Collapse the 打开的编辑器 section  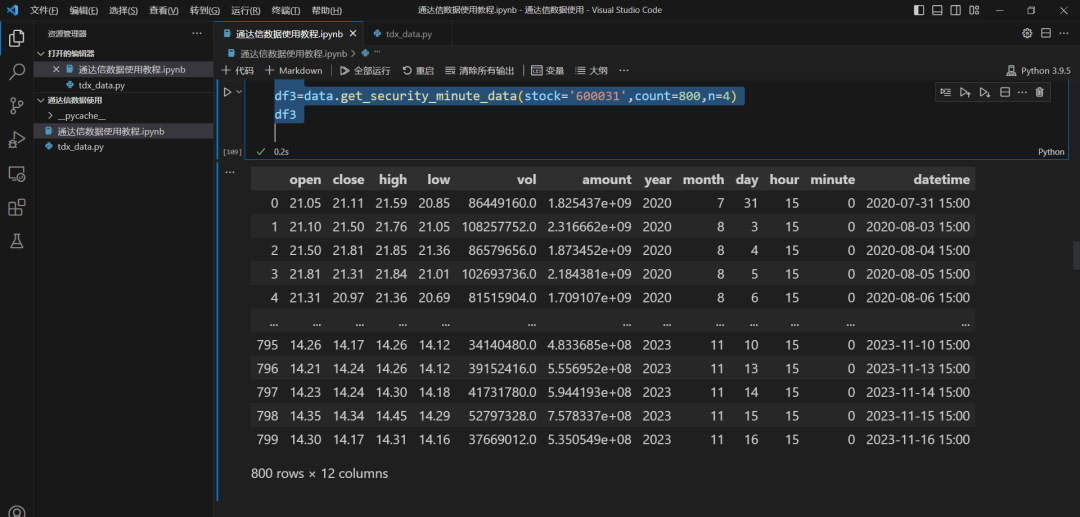[x=72, y=54]
